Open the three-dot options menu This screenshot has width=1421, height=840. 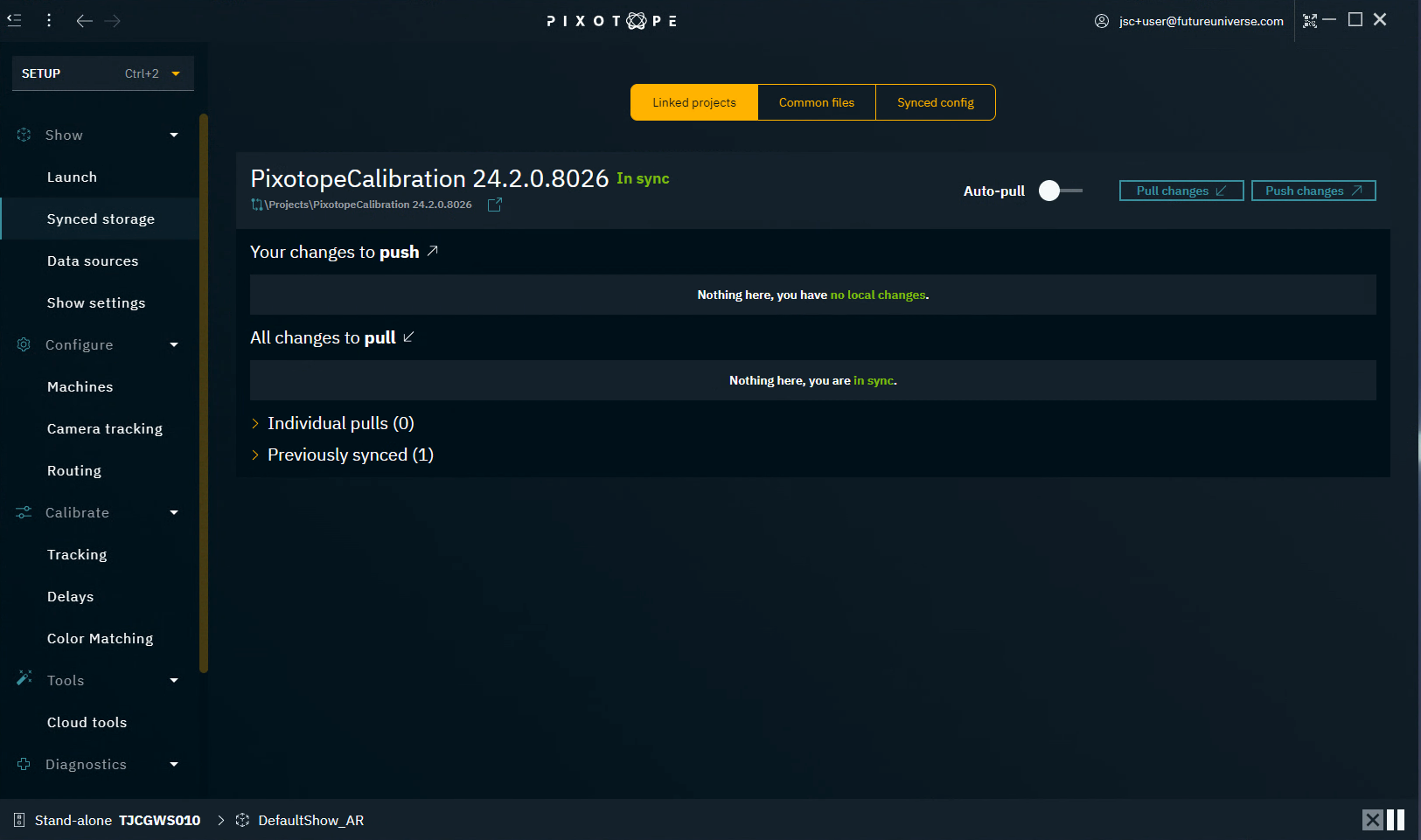pyautogui.click(x=49, y=20)
